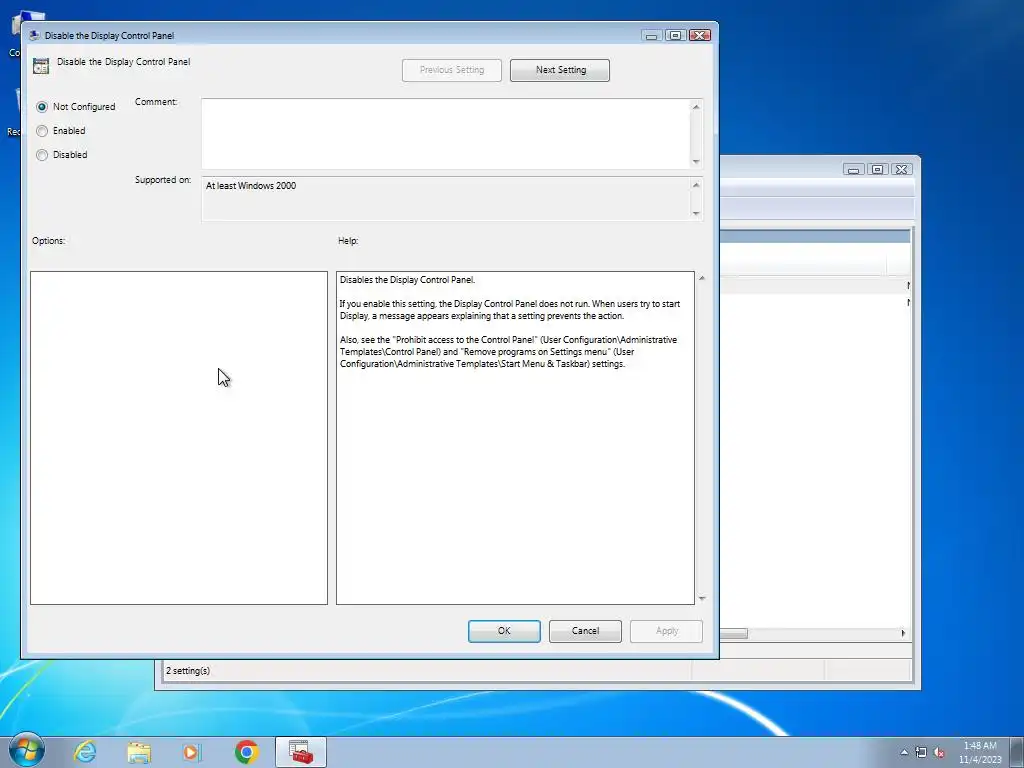Confirm the dialog with OK
The height and width of the screenshot is (768, 1024).
point(504,631)
